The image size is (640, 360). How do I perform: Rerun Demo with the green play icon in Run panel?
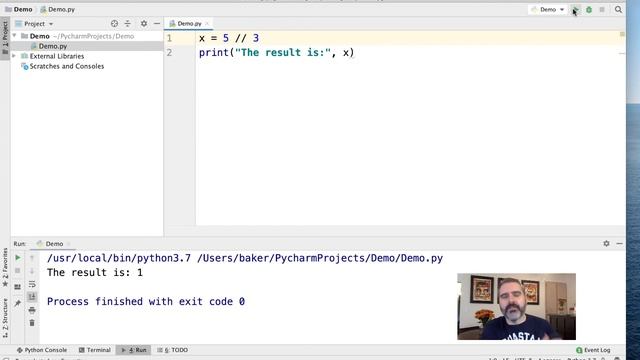(x=18, y=258)
